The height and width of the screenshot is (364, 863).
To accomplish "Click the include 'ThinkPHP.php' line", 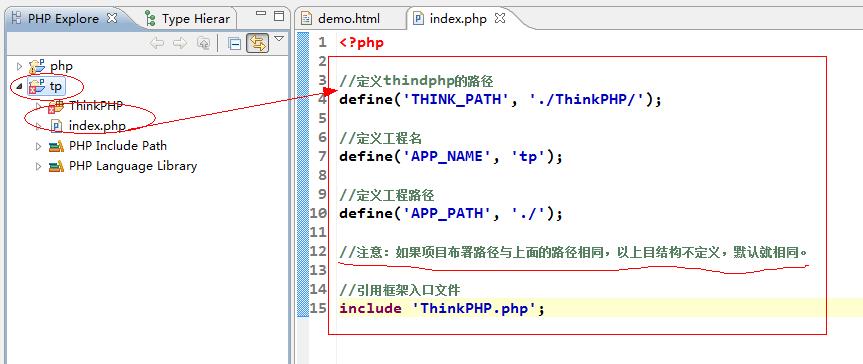I will [442, 308].
